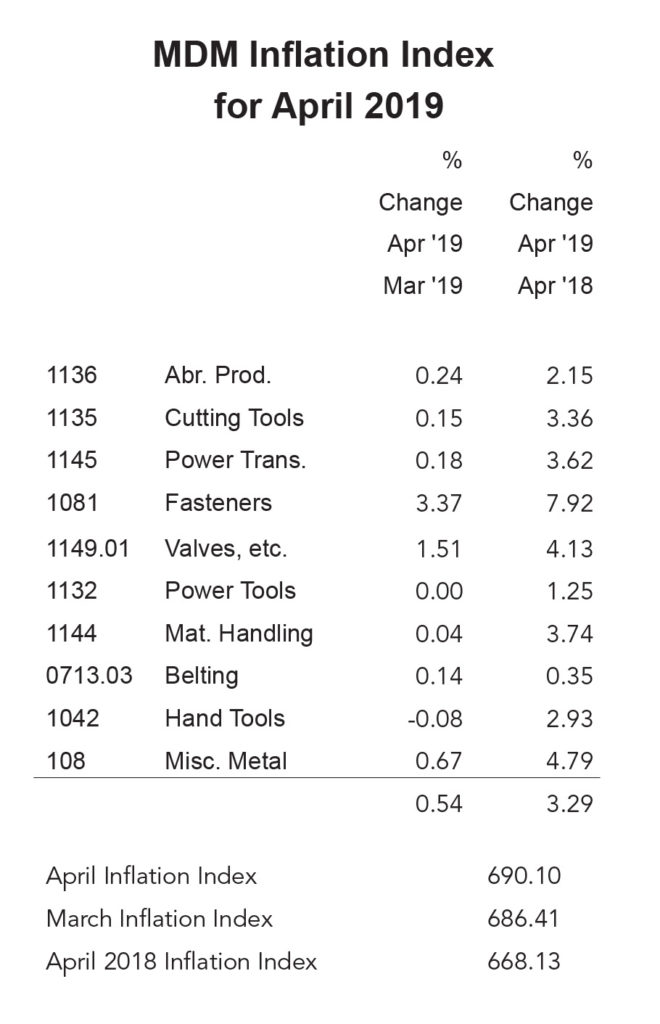Image resolution: width=660 pixels, height=1024 pixels.
Task: Click the Power Tools category label
Action: [x=230, y=590]
